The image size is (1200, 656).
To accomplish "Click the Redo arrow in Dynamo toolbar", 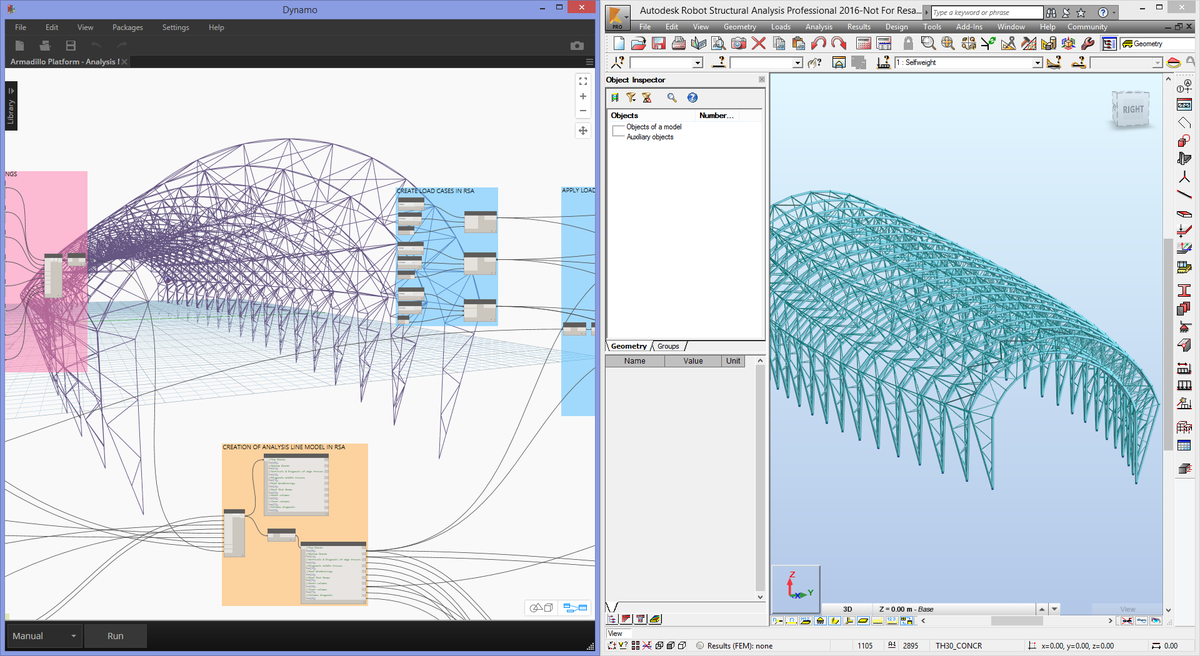I will (121, 46).
